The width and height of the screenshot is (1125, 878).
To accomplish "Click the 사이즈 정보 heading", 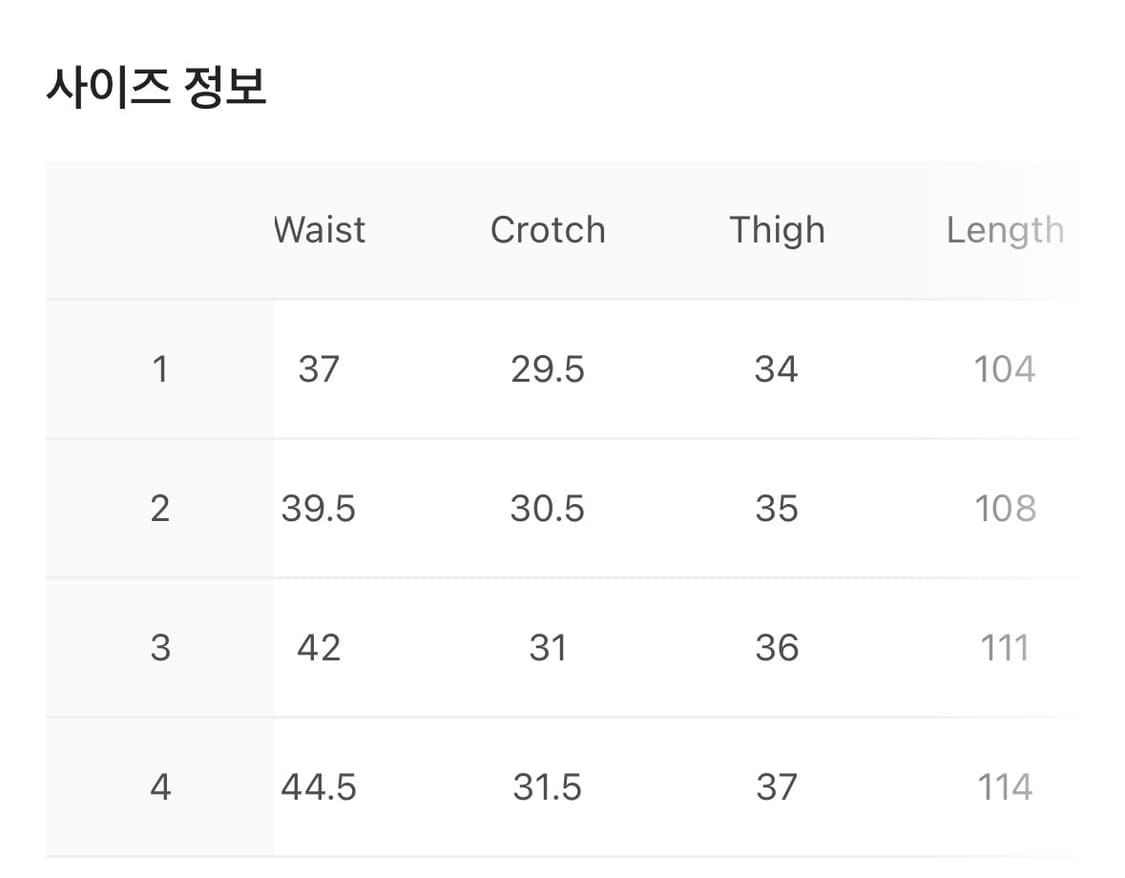I will [156, 88].
